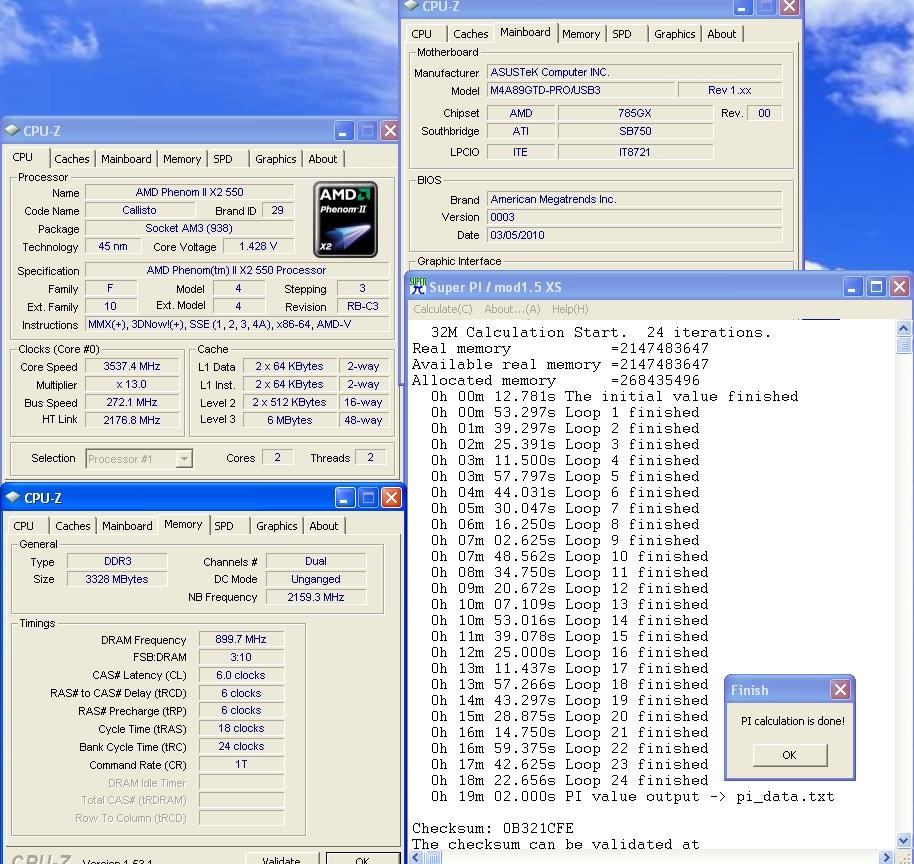Click the DRAM Frequency value field
914x864 pixels.
pyautogui.click(x=241, y=640)
